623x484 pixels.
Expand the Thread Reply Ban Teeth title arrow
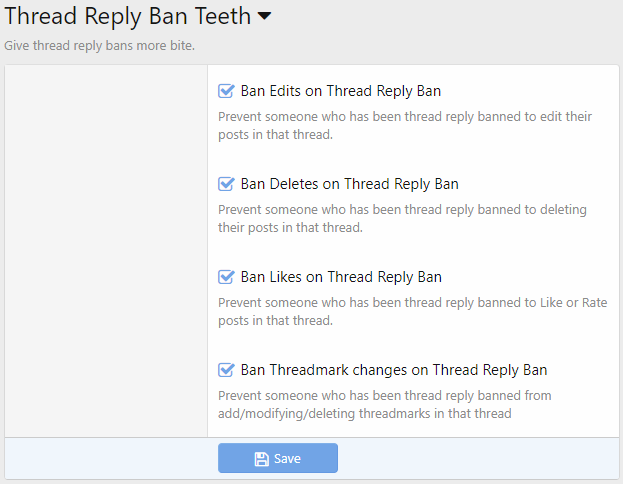pos(264,17)
